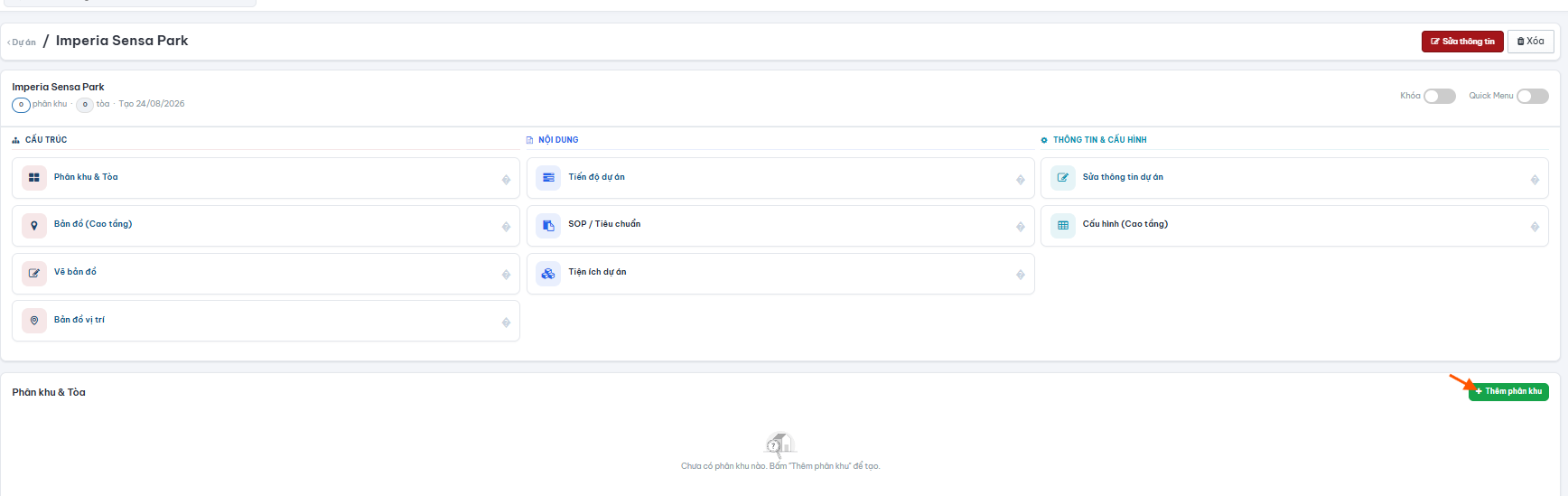Viewport: 1568px width, 496px height.
Task: Click the SOP / Tiêu chuẩn document icon
Action: 548,226
